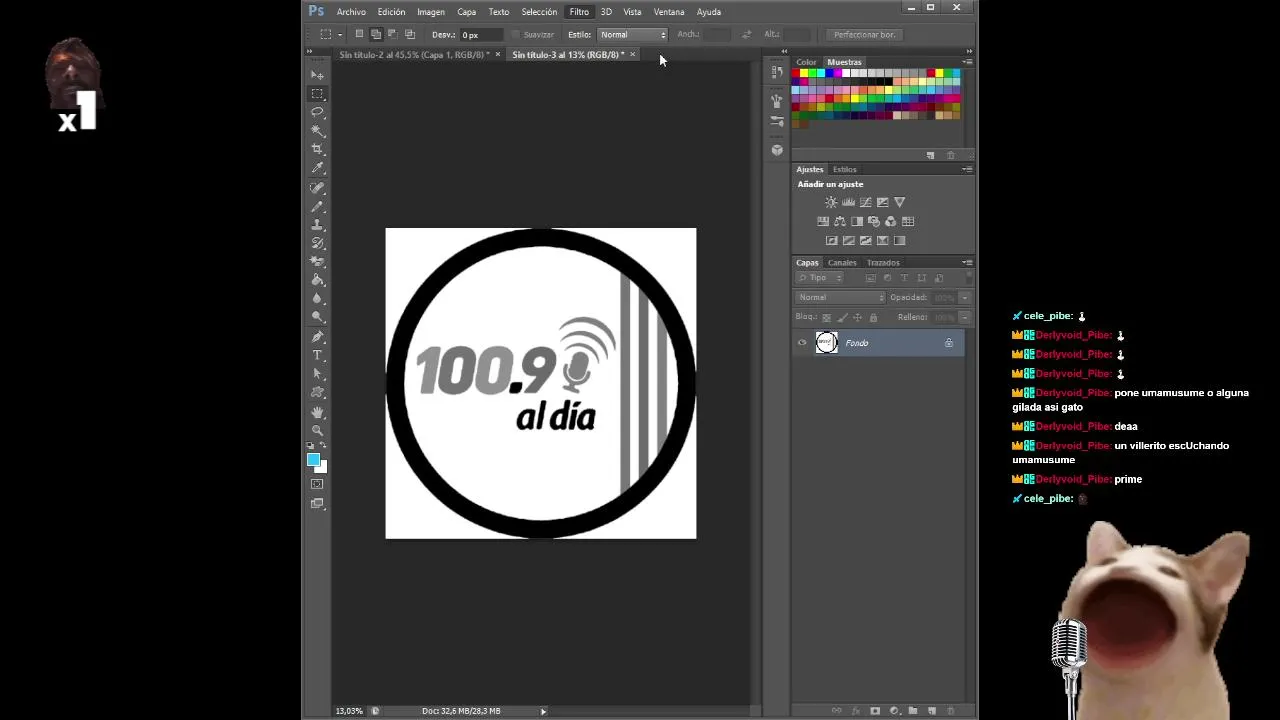Image resolution: width=1280 pixels, height=720 pixels.
Task: Choose Add to Selection mode
Action: click(x=376, y=34)
